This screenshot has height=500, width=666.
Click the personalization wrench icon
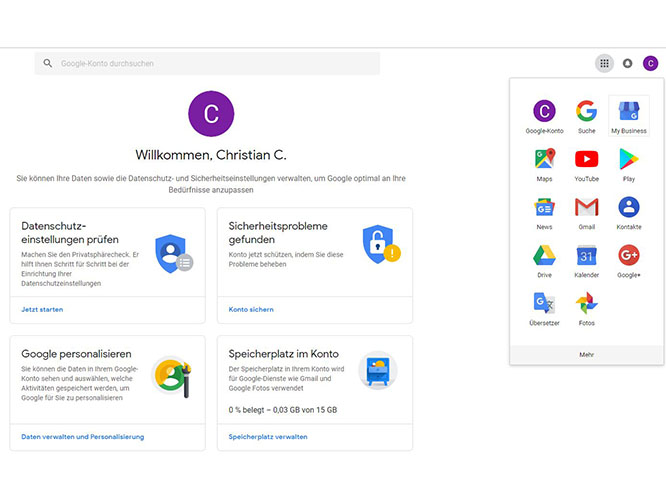(172, 376)
